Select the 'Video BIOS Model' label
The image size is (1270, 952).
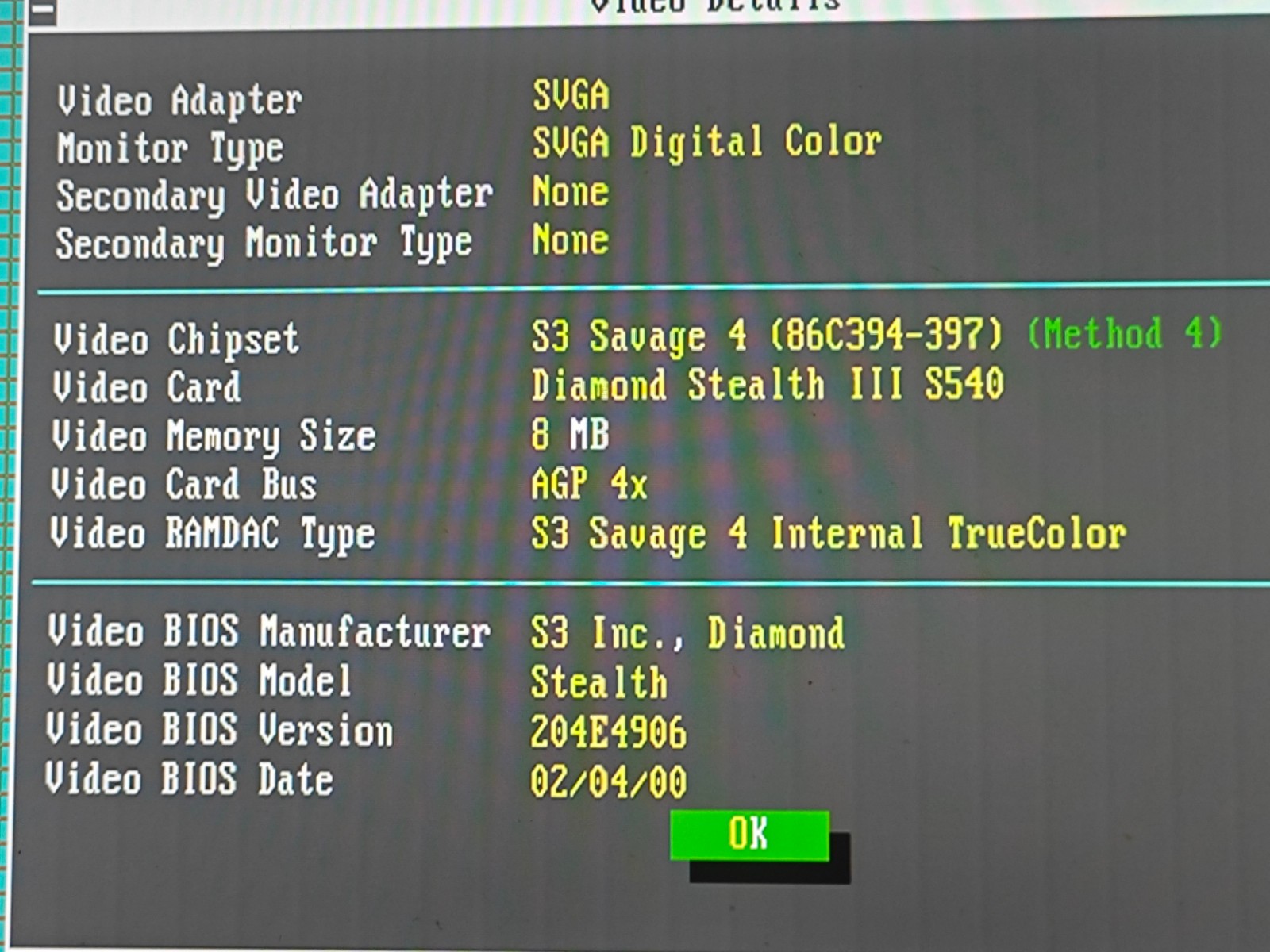[x=199, y=681]
